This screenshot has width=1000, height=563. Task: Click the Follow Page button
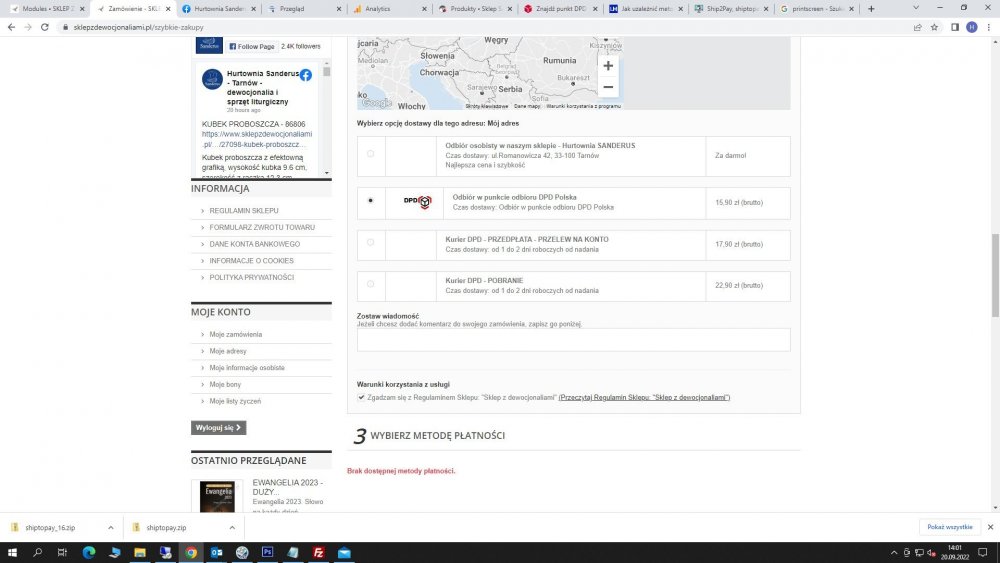point(251,47)
